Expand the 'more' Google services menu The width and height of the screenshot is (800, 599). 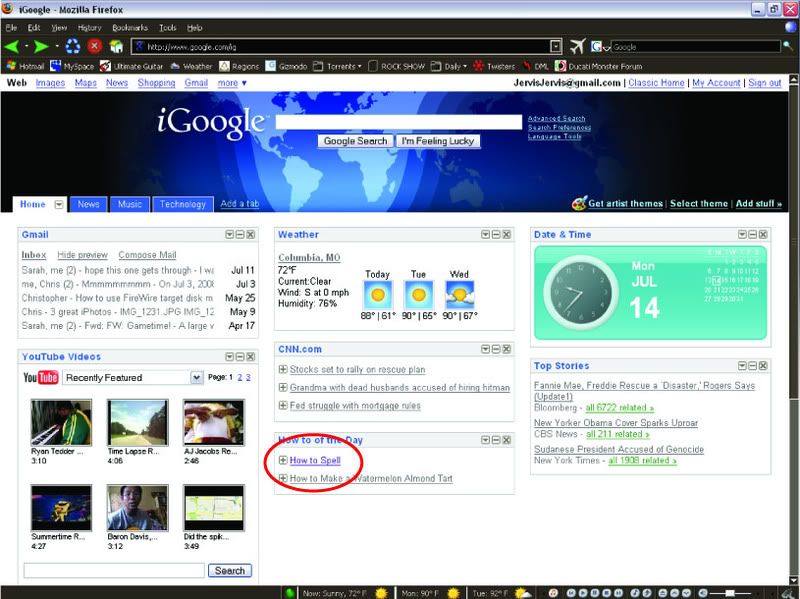[232, 83]
